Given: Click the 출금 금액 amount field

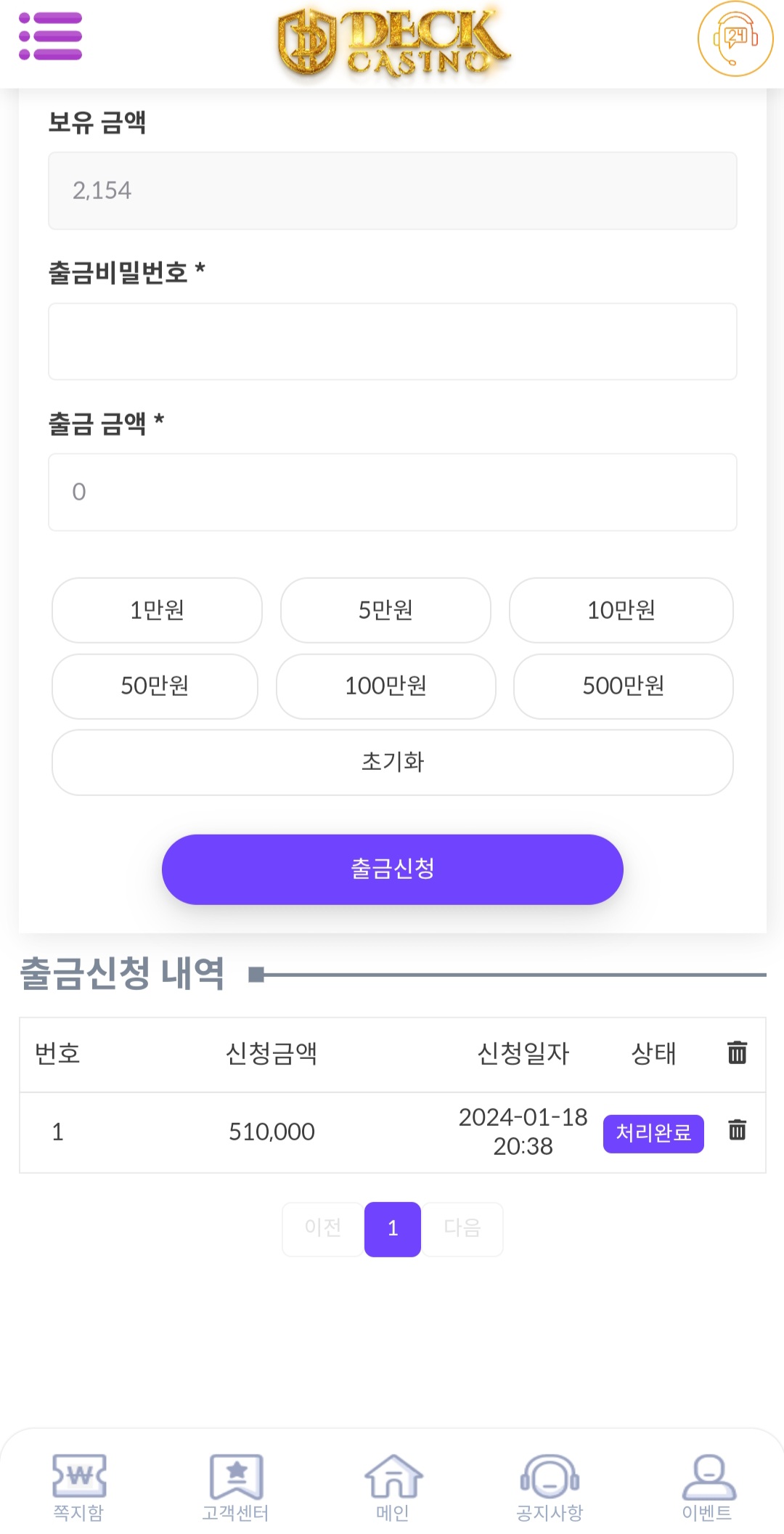Looking at the screenshot, I should pos(393,492).
